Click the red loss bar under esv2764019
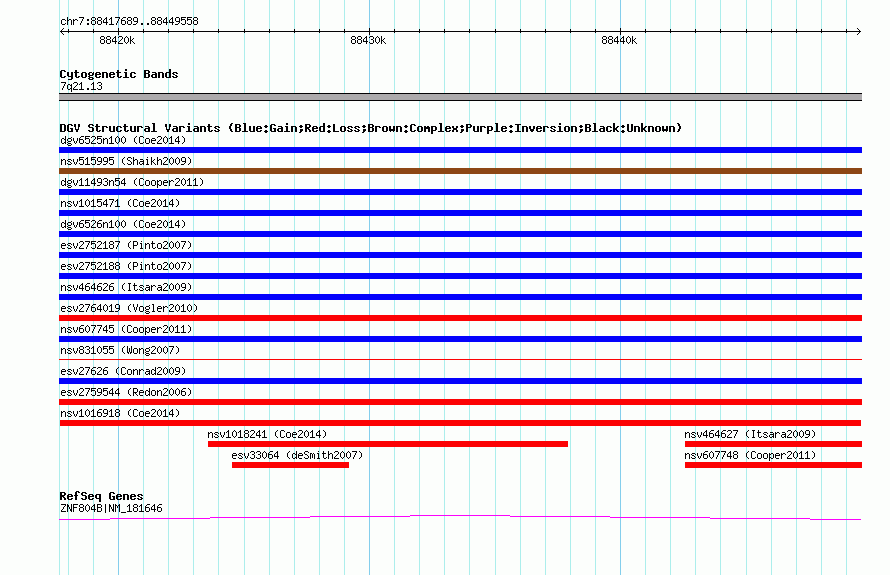 point(460,318)
